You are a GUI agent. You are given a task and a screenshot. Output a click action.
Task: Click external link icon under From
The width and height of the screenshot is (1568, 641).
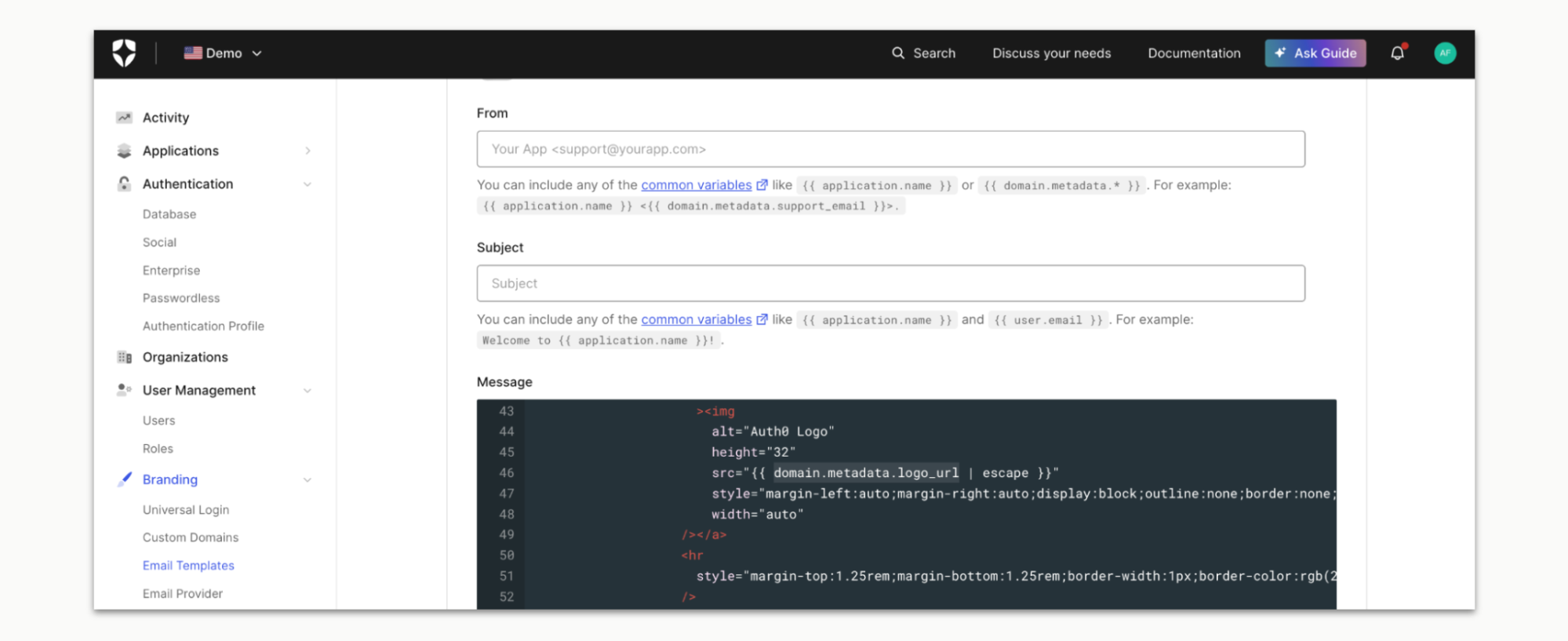762,185
